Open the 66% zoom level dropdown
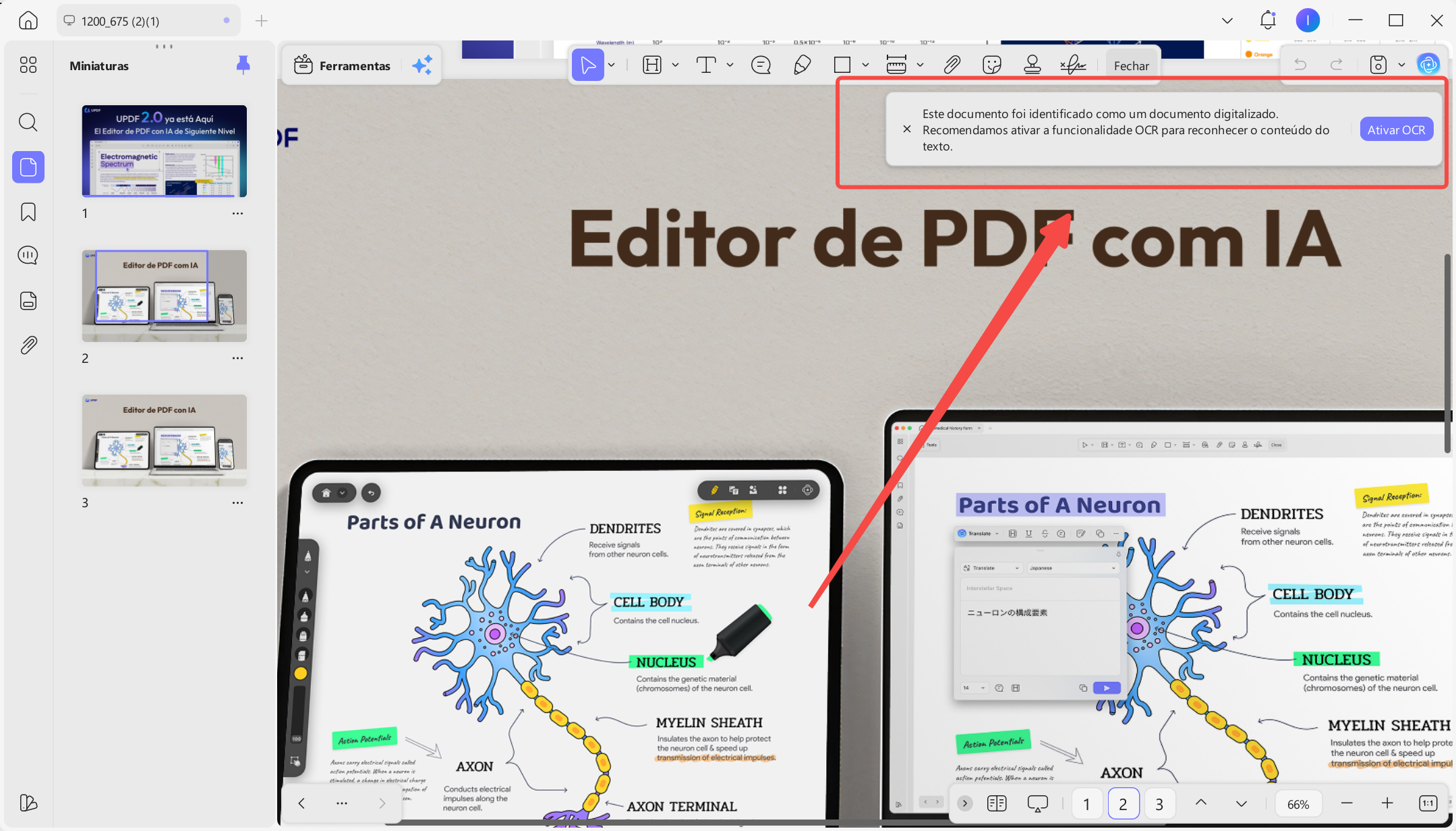The height and width of the screenshot is (831, 1456). click(1298, 803)
